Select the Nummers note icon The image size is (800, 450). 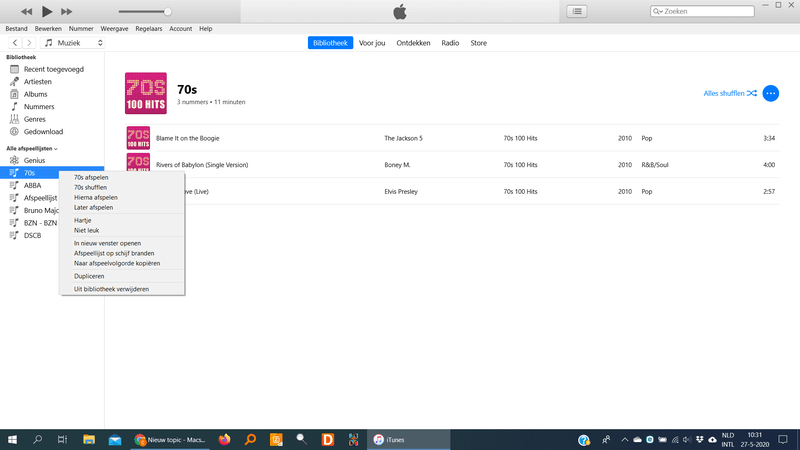14,107
